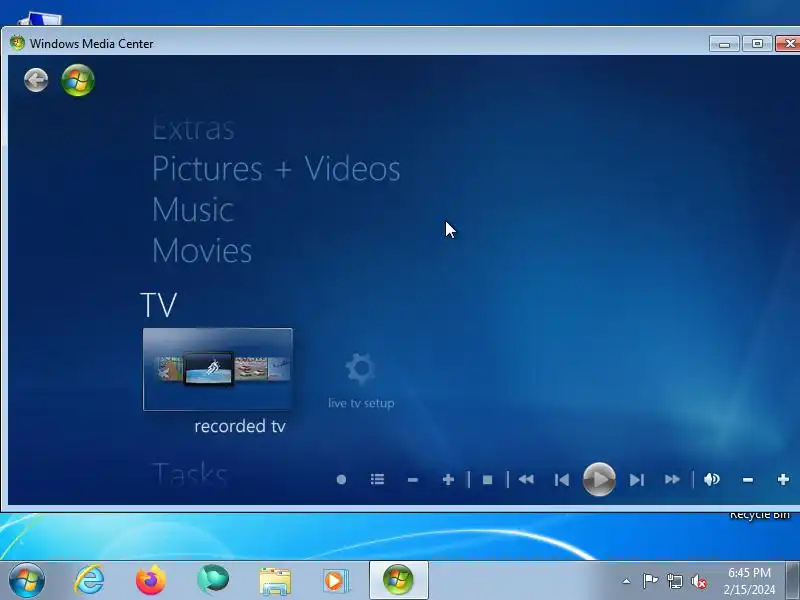Click channel up plus button

448,480
